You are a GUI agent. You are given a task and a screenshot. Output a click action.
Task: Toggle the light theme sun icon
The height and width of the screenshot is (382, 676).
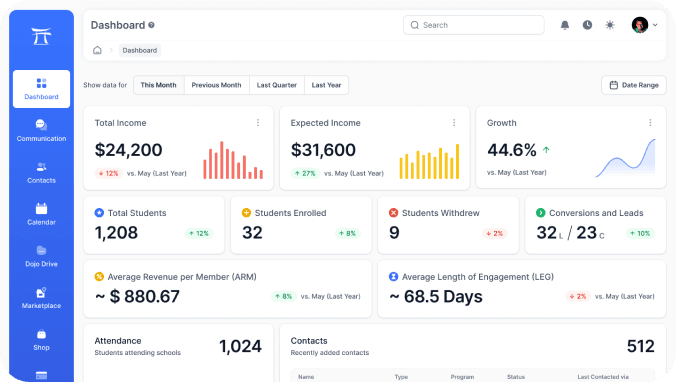click(x=610, y=25)
